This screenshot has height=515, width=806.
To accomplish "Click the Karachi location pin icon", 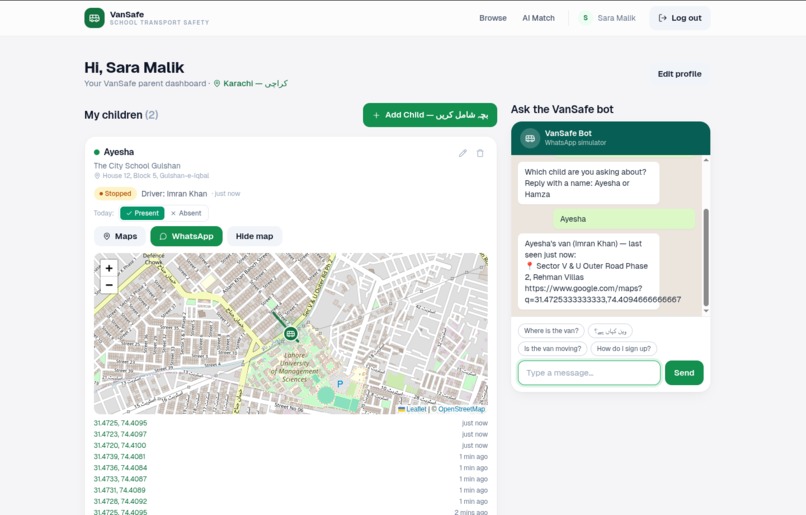I will click(x=217, y=83).
